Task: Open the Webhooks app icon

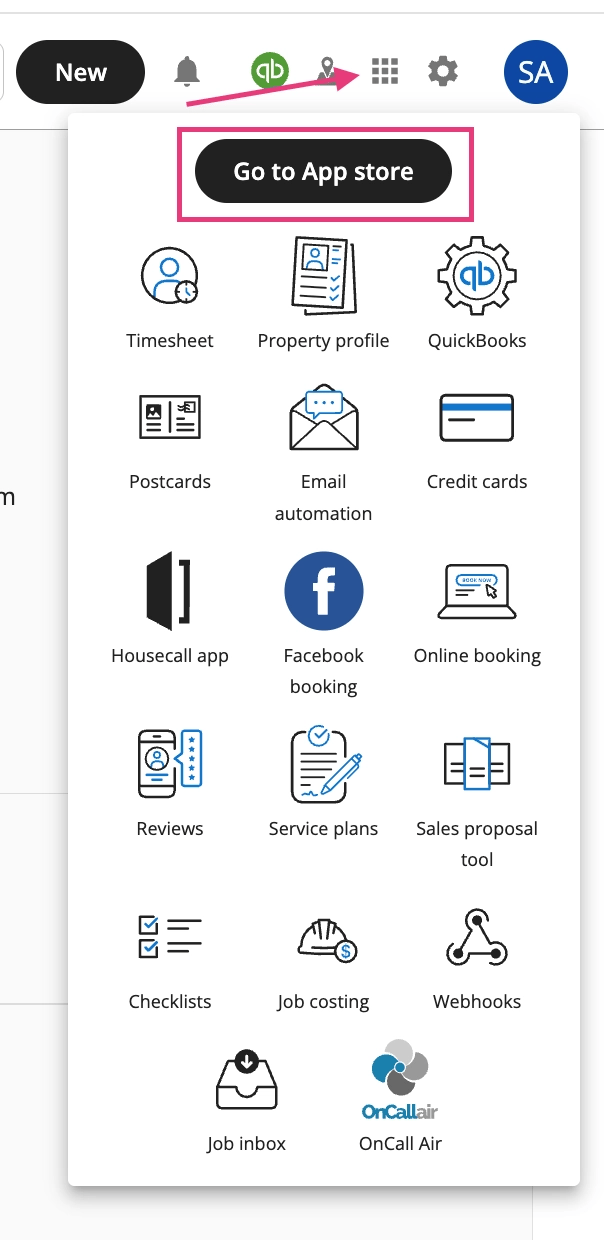Action: (x=477, y=937)
